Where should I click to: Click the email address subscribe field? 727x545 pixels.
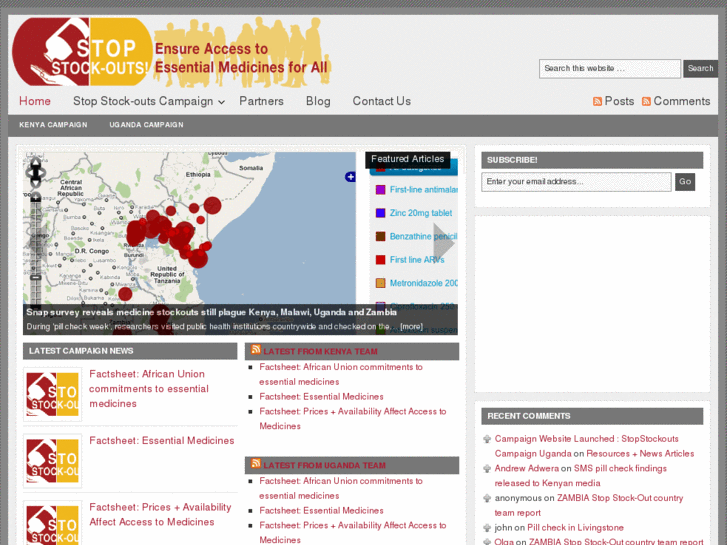(x=576, y=182)
